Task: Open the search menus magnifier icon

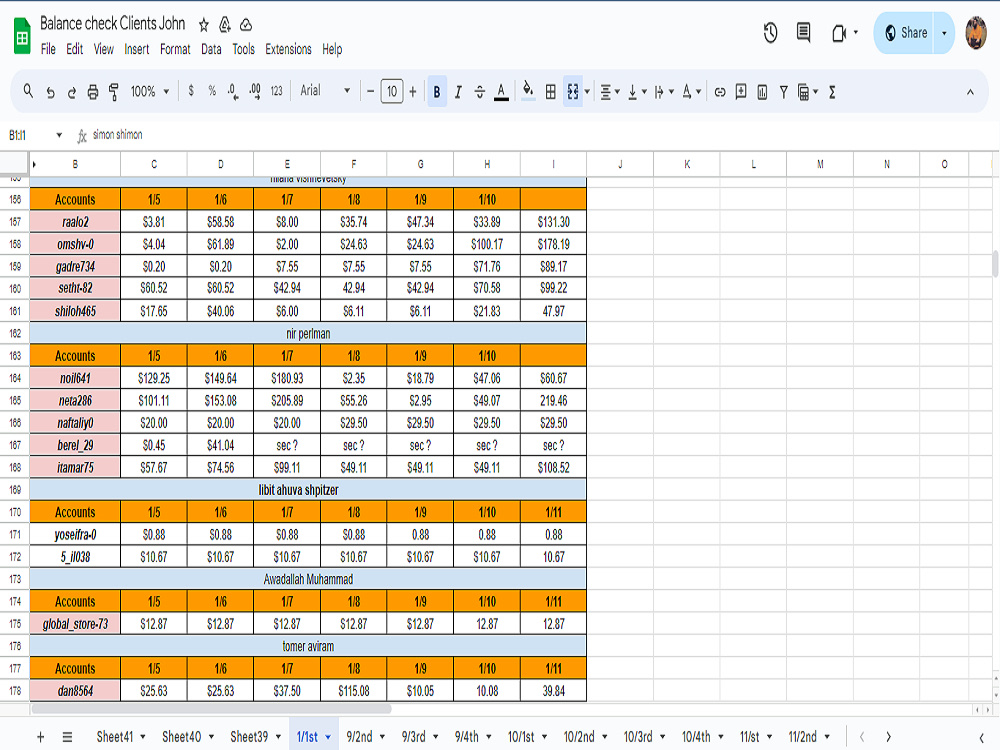Action: (28, 91)
